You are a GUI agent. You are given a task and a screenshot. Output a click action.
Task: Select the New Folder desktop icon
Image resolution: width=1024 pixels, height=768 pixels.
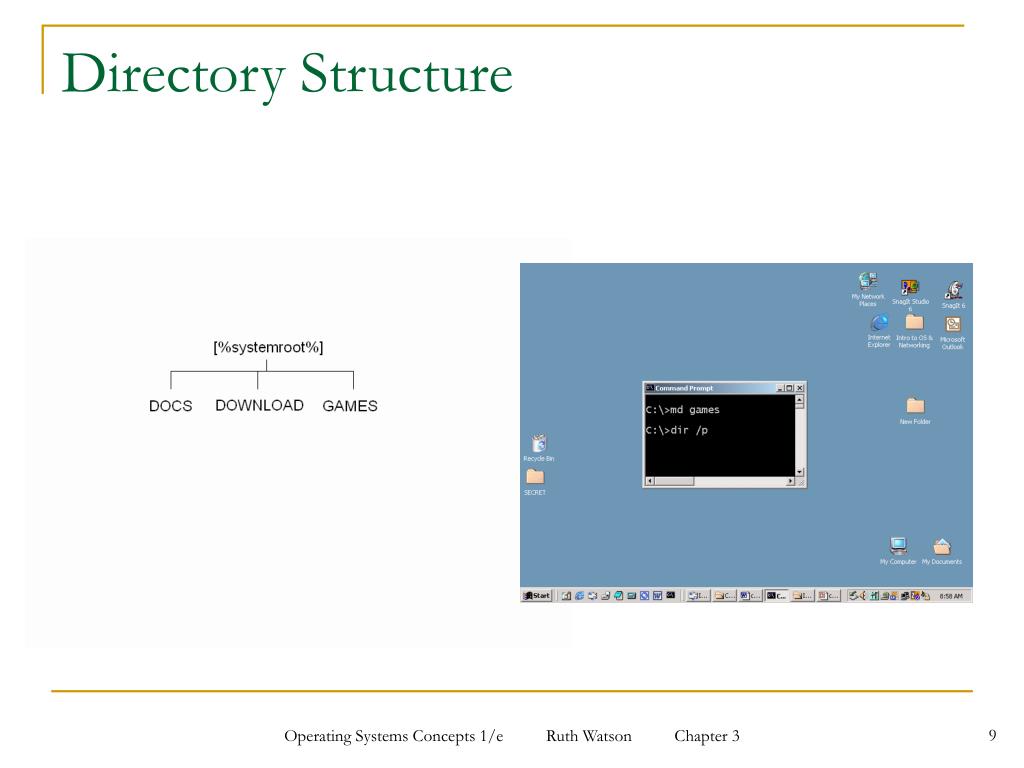pyautogui.click(x=915, y=411)
